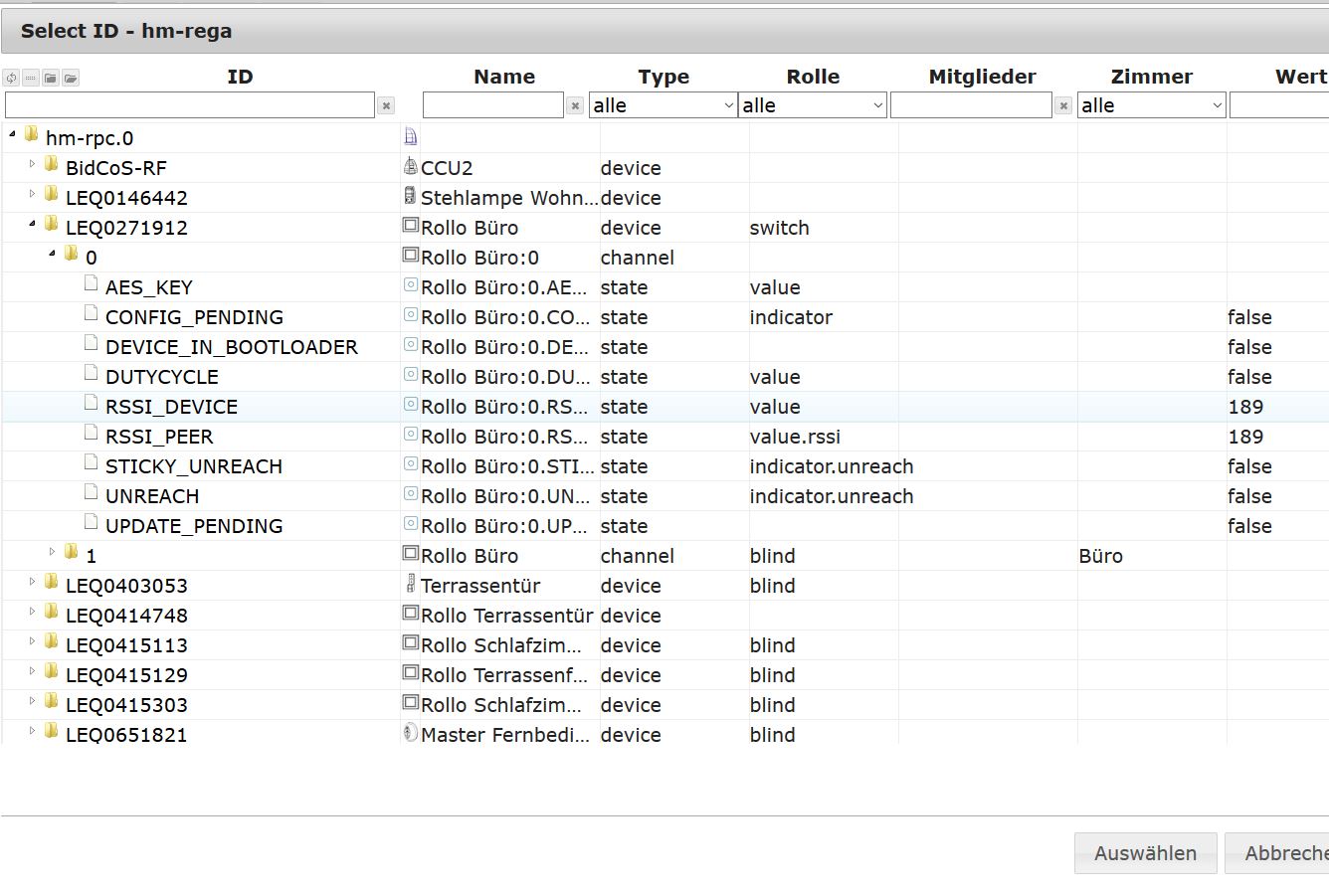Click the Rollo Terrassentür device icon
The image size is (1329, 896).
410,614
